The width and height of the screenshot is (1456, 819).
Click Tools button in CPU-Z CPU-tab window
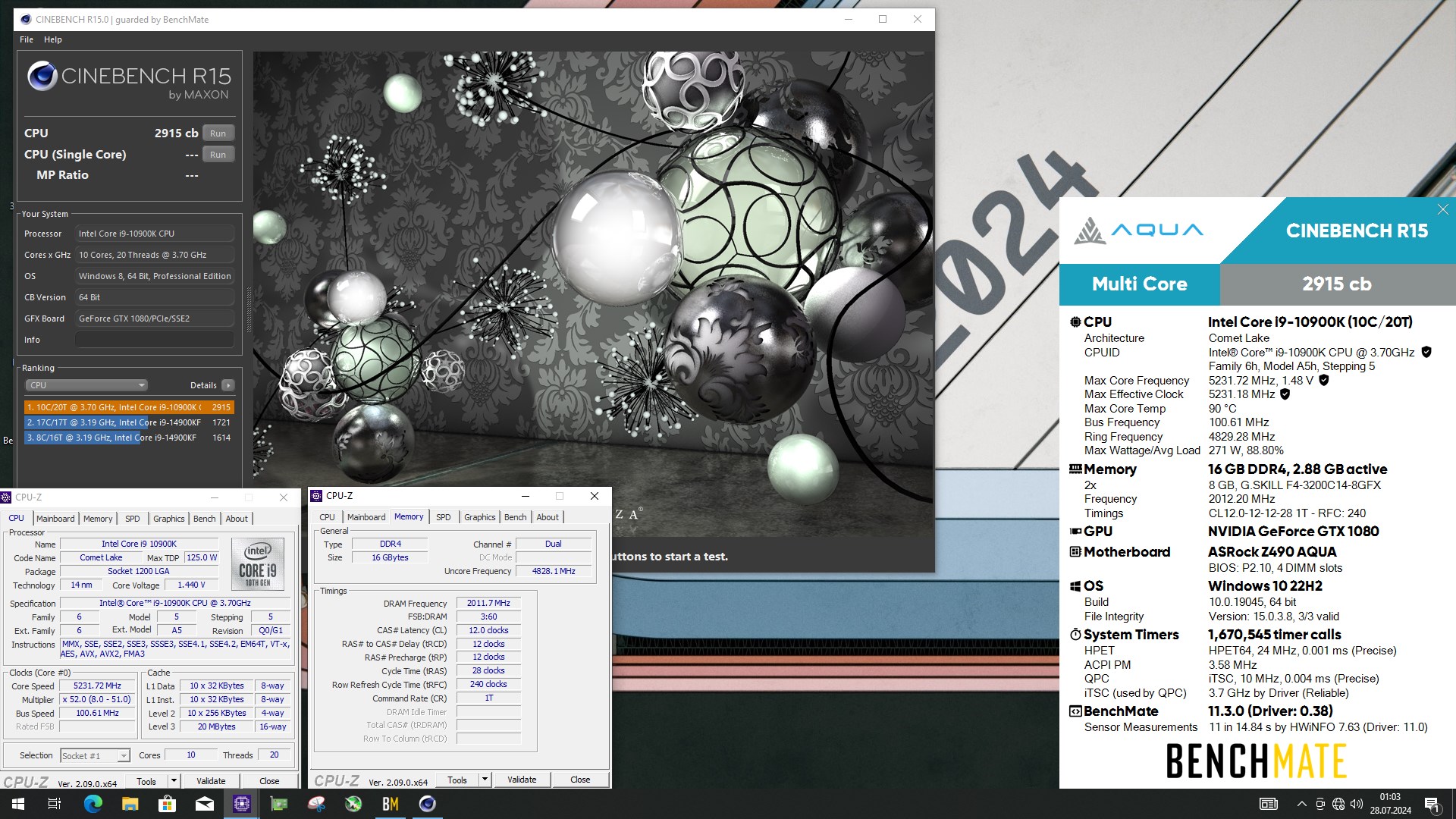pyautogui.click(x=146, y=781)
